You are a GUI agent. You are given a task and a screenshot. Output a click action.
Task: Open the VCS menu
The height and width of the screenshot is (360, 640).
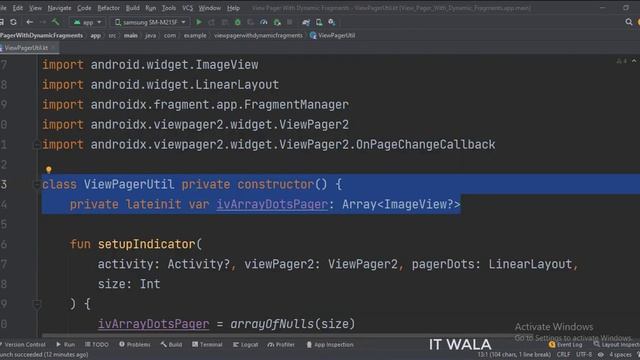click(187, 8)
